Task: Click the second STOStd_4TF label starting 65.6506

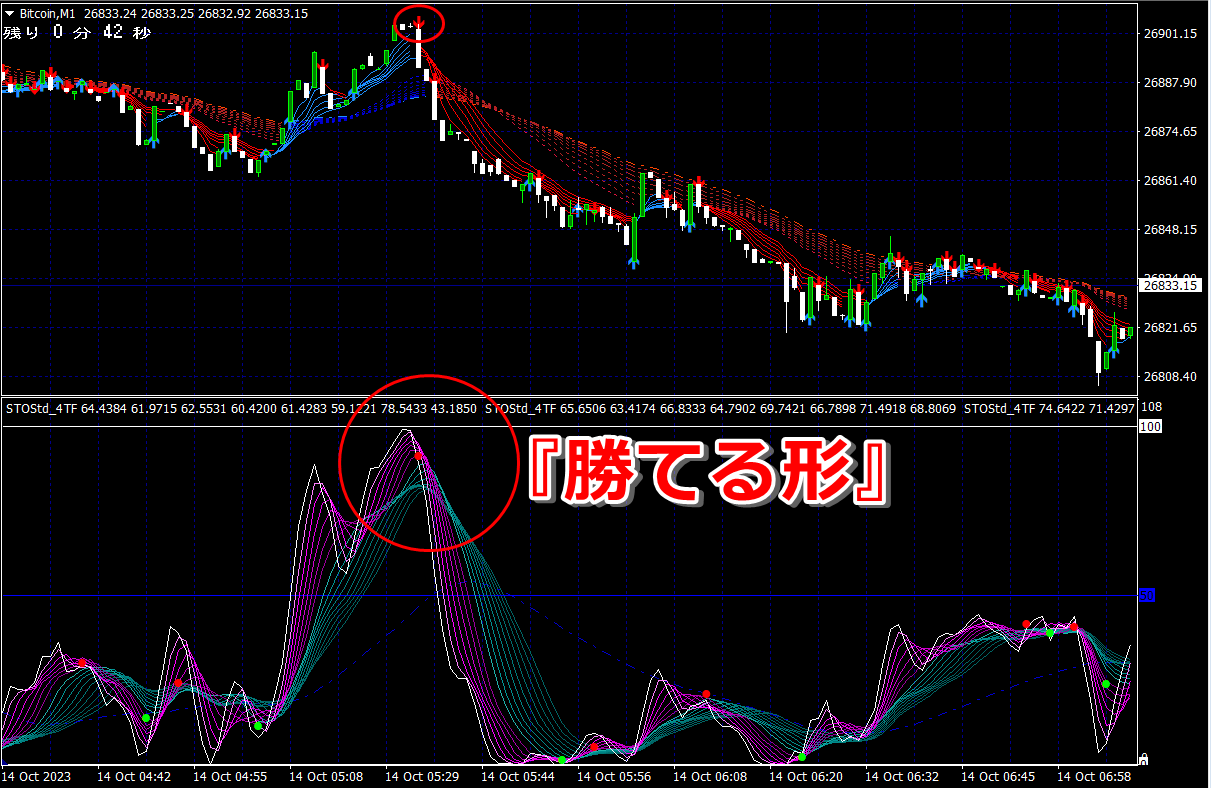Action: [x=721, y=408]
